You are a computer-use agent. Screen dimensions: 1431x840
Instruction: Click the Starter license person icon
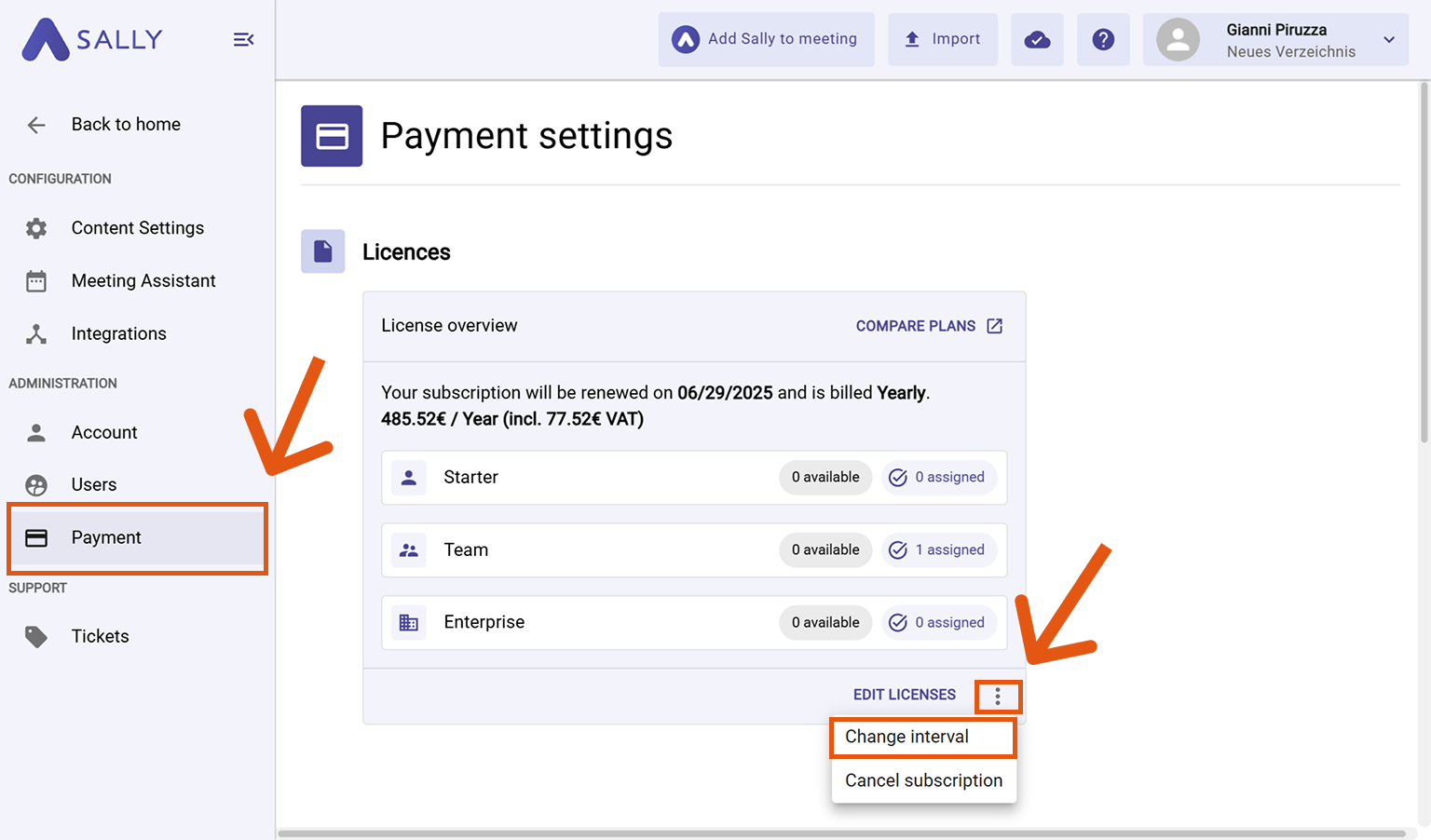pyautogui.click(x=409, y=478)
